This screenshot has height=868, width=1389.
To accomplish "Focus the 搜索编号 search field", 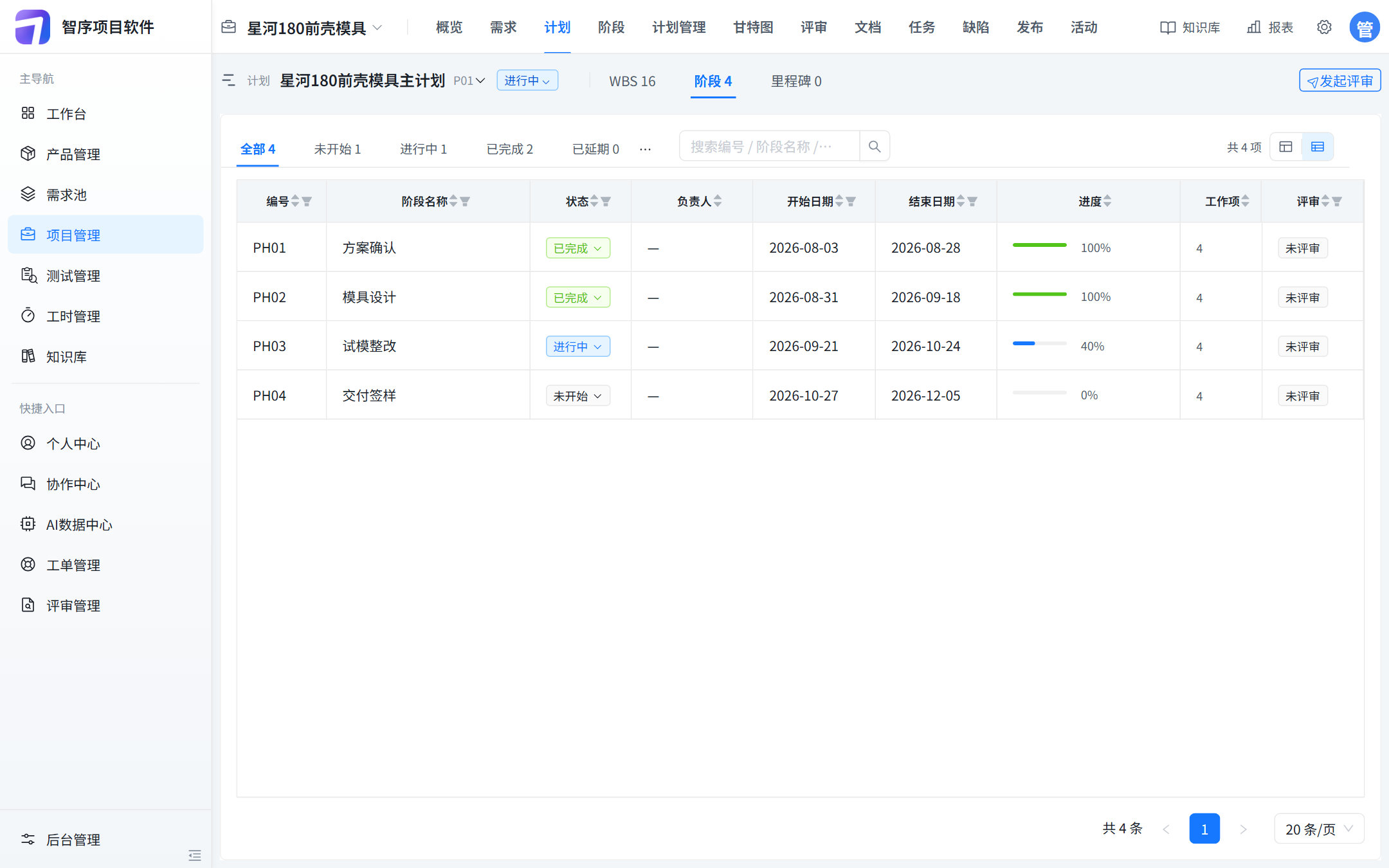I will [769, 147].
